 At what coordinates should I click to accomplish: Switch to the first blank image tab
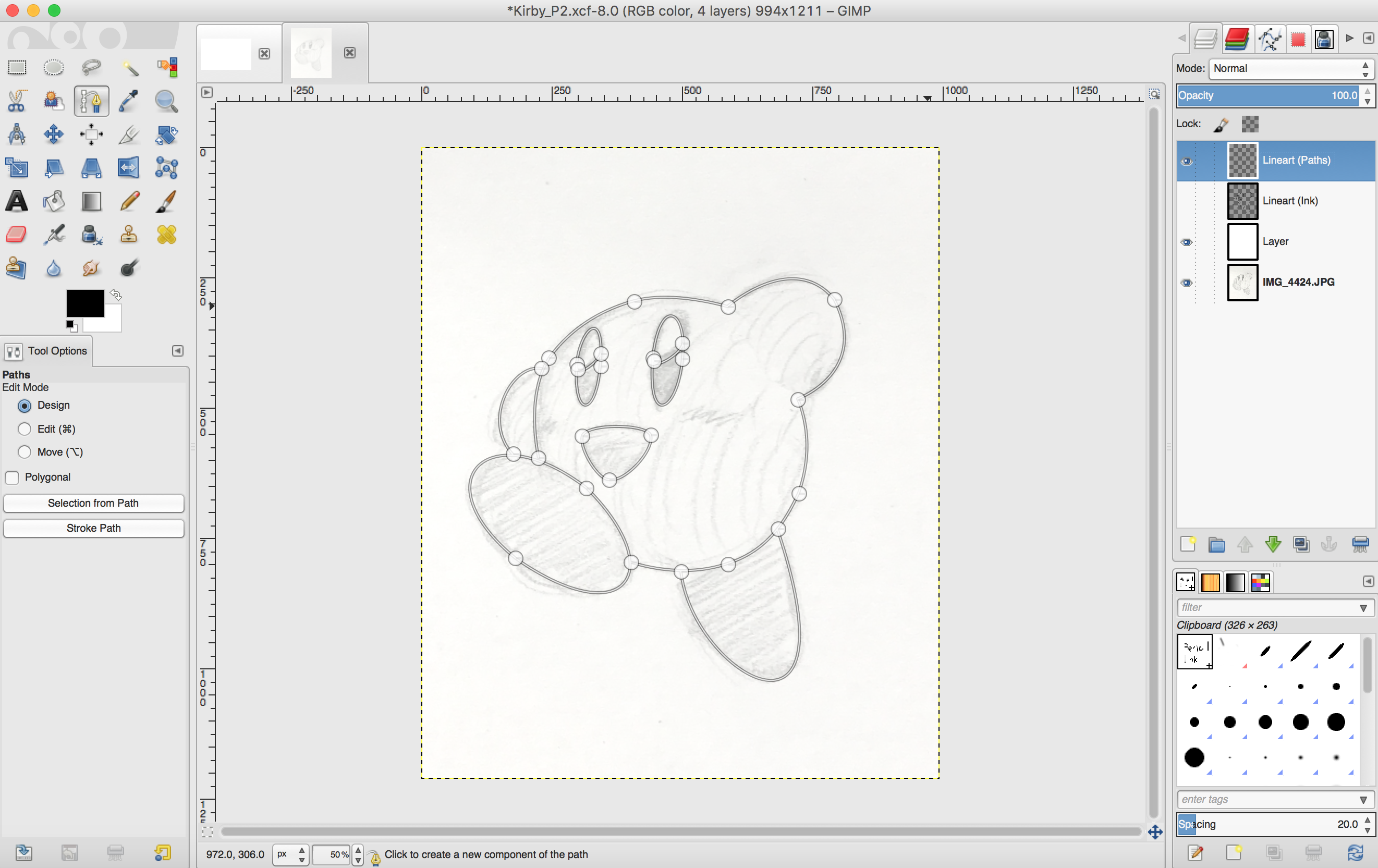227,54
